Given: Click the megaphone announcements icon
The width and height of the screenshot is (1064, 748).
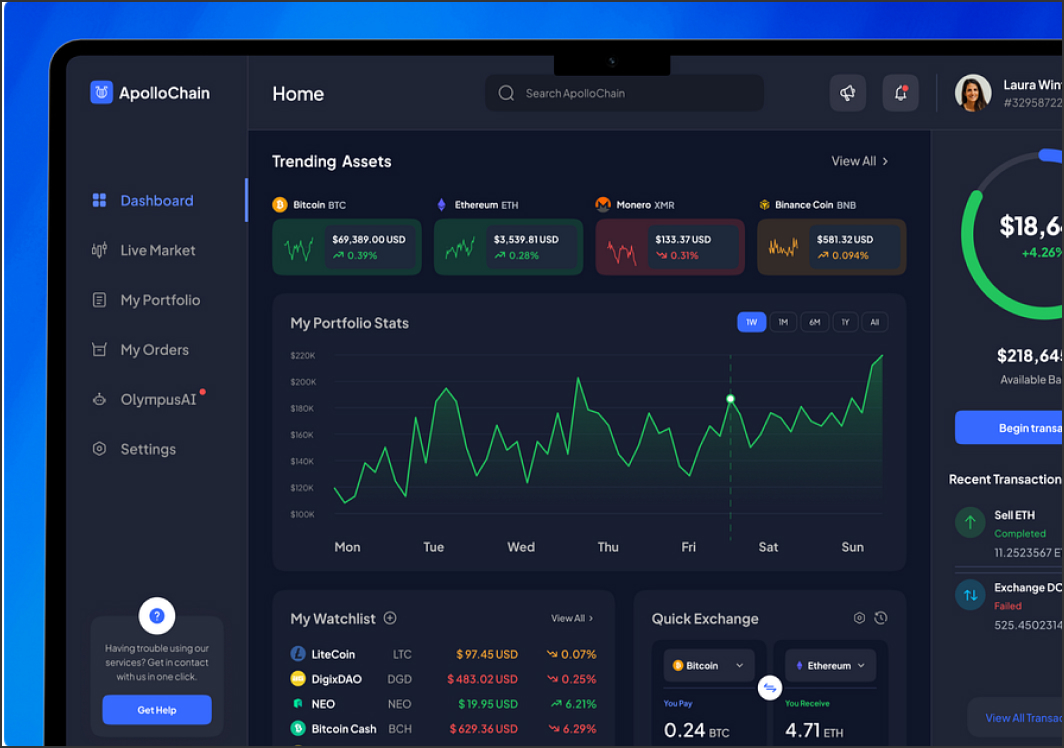Looking at the screenshot, I should tap(848, 93).
